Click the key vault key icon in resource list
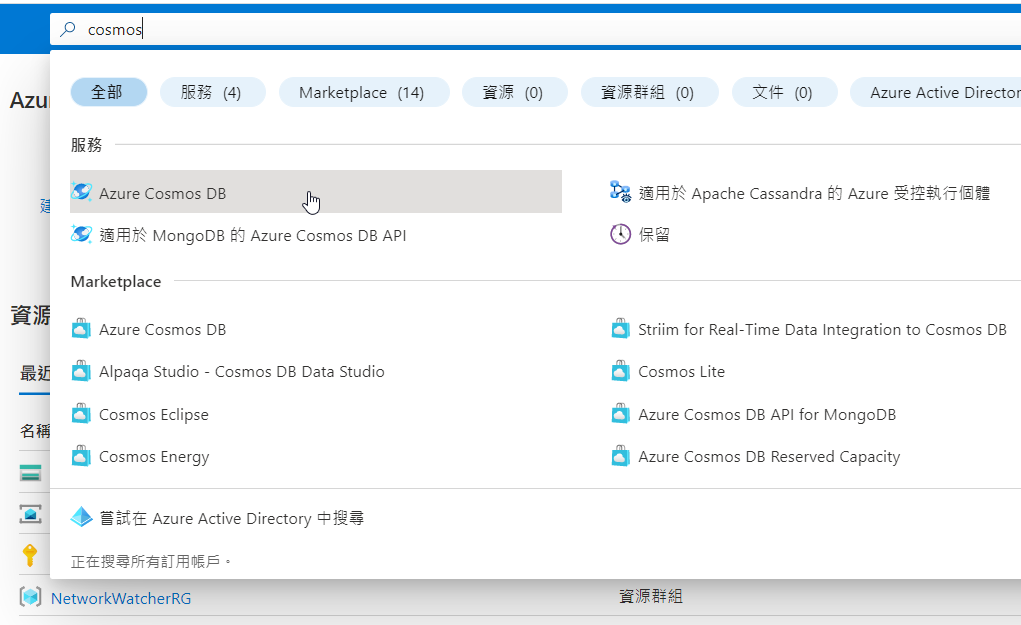The width and height of the screenshot is (1021, 625). [30, 555]
